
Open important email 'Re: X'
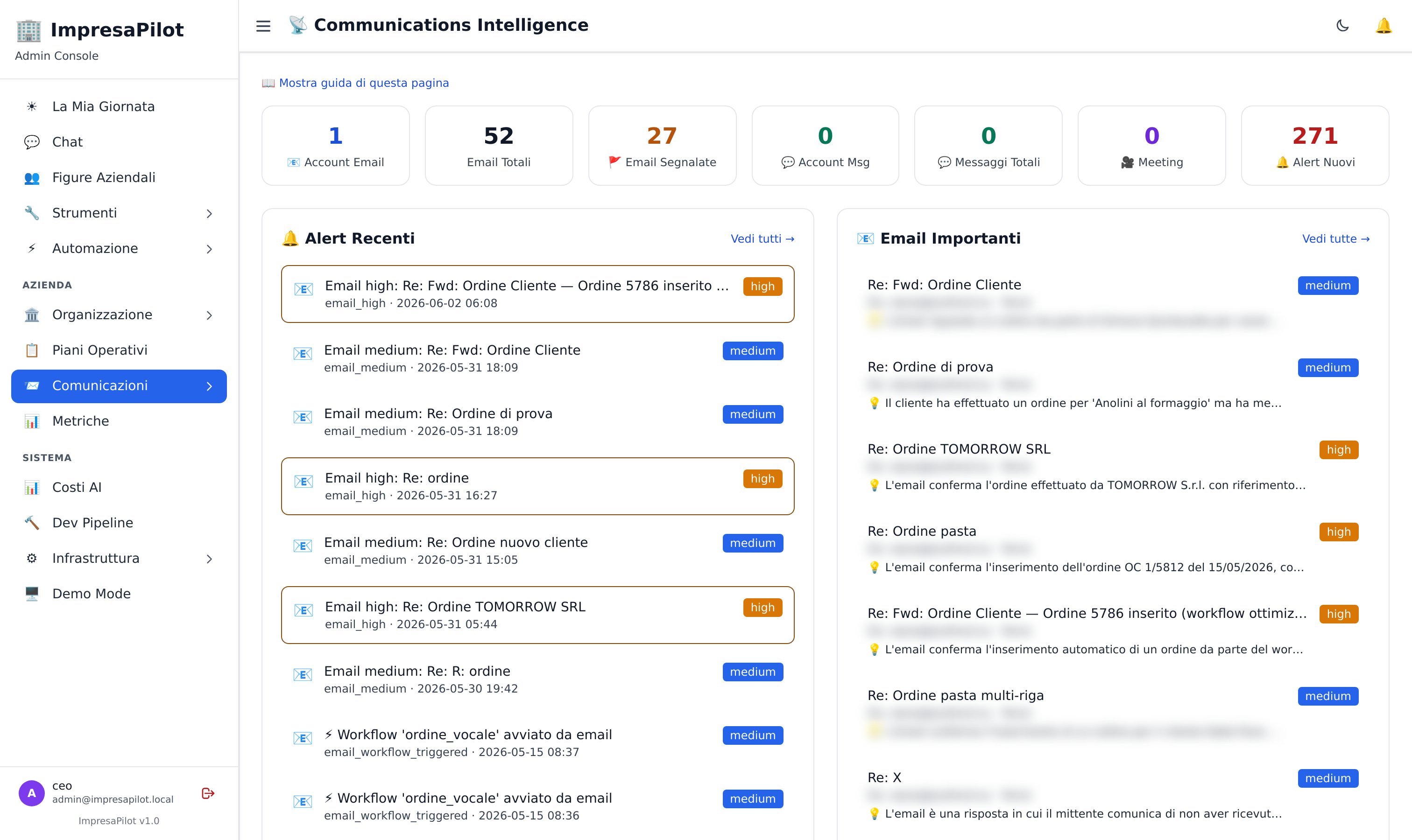tap(1113, 795)
